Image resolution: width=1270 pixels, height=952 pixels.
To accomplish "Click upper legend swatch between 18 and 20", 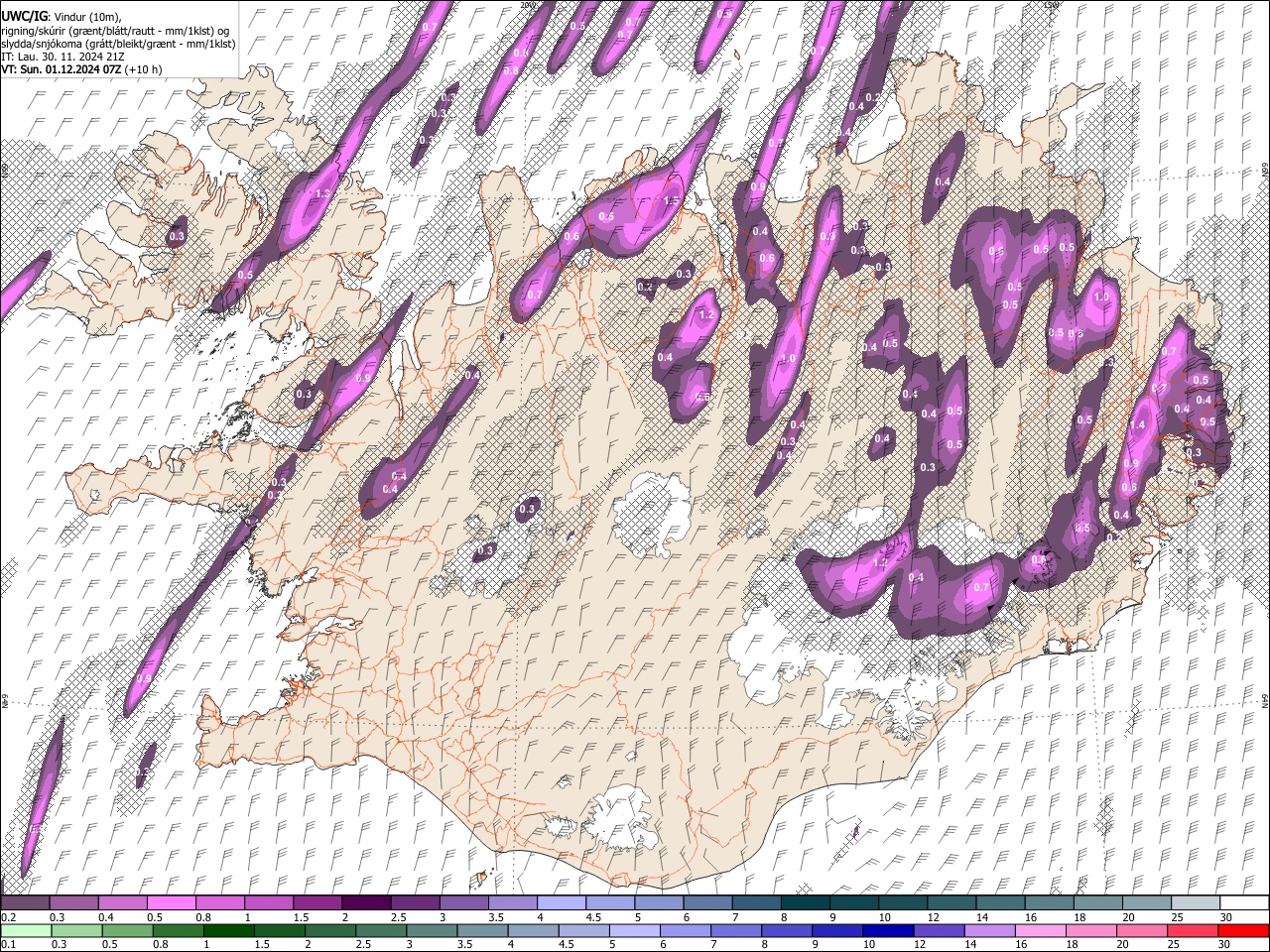I will 1097,902.
